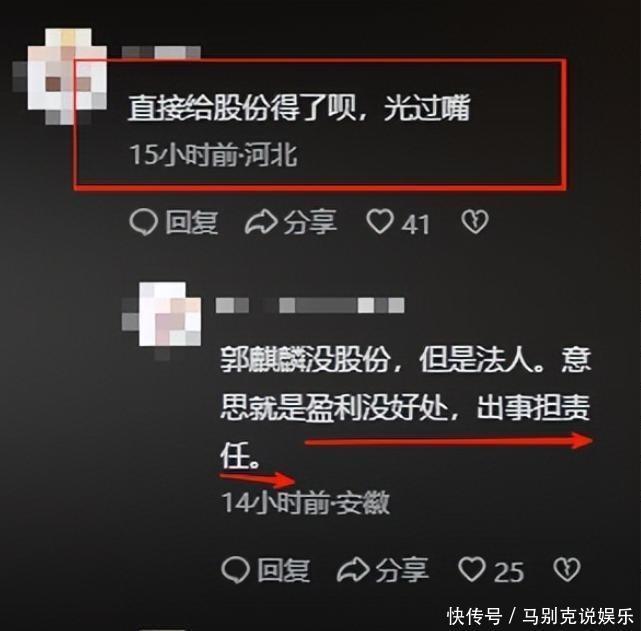Click share arrow icon on first comment
The image size is (641, 631).
(261, 222)
